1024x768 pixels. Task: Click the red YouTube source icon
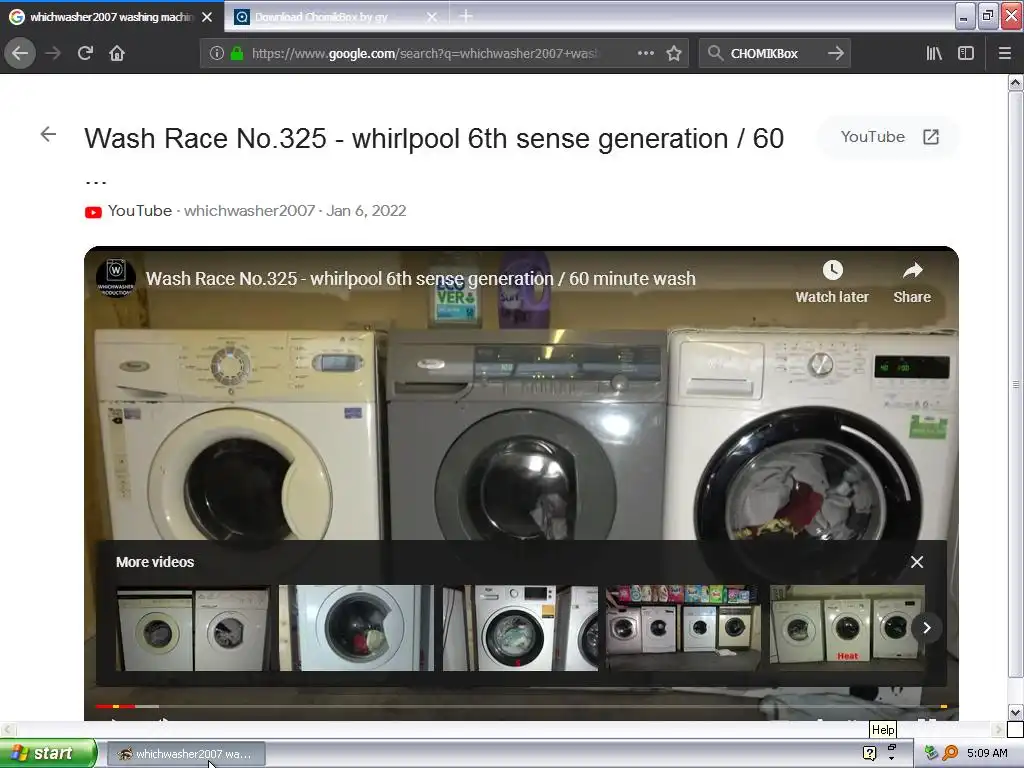pos(93,212)
